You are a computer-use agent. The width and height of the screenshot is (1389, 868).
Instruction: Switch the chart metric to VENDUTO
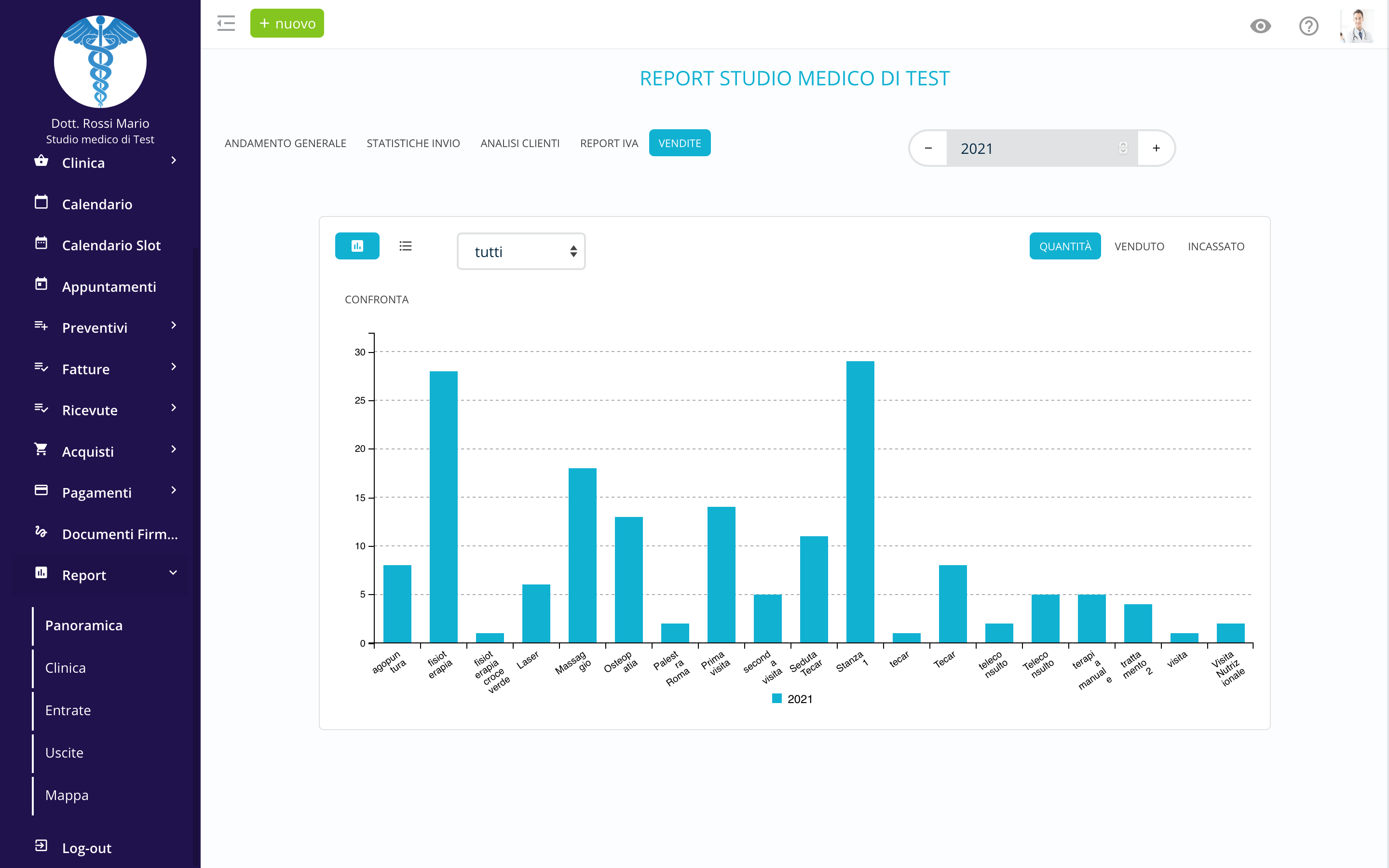tap(1139, 246)
